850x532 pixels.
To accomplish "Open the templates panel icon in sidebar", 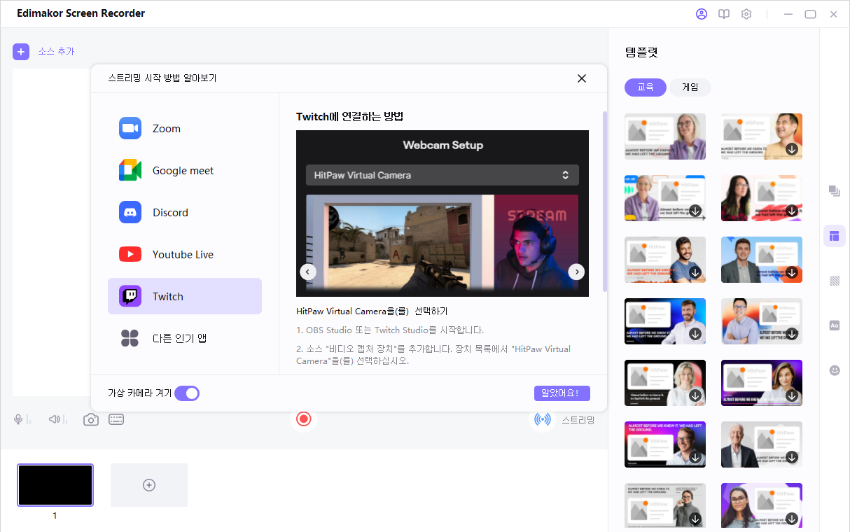I will (834, 236).
